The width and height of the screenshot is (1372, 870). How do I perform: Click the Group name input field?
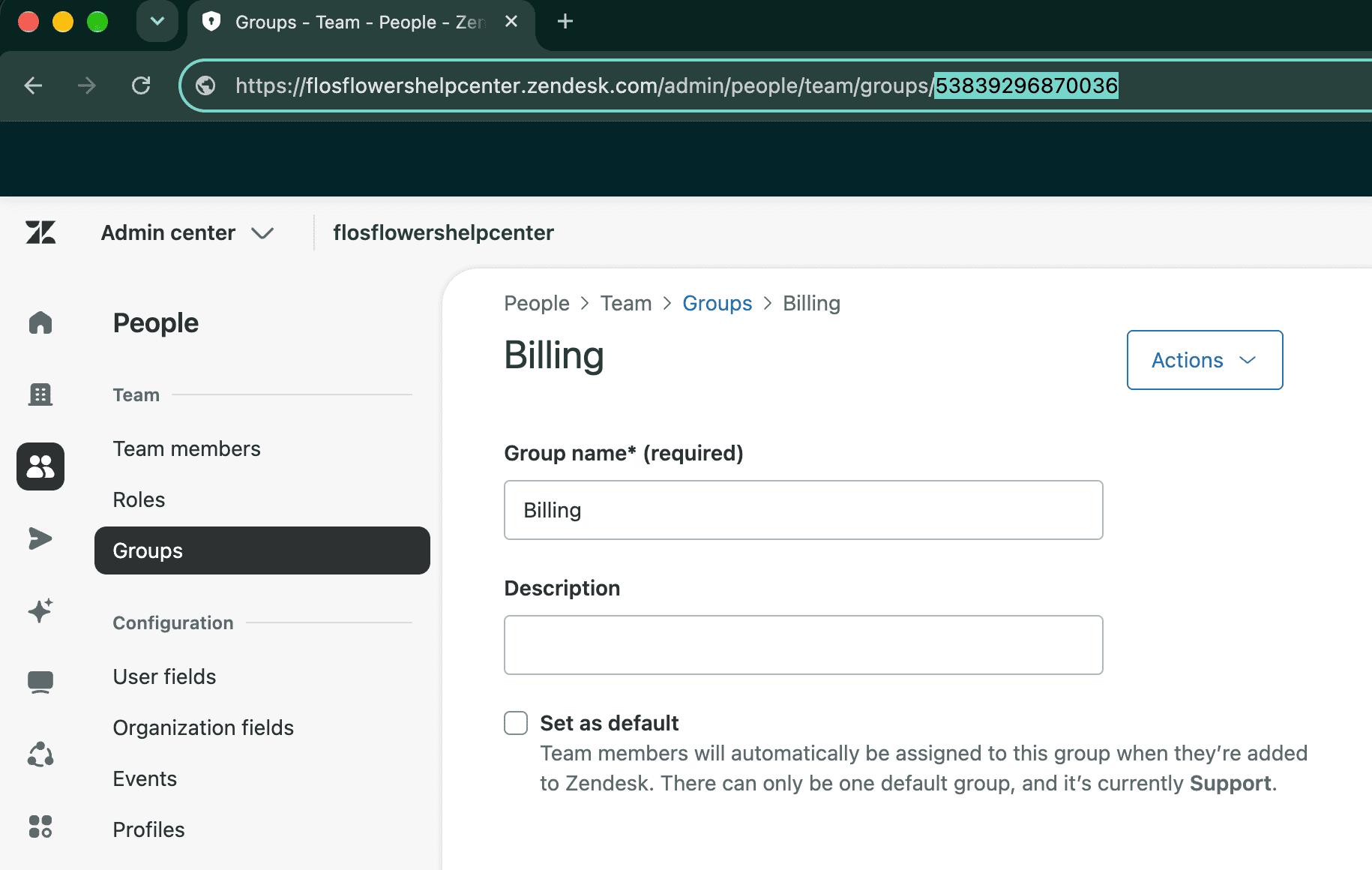point(804,510)
